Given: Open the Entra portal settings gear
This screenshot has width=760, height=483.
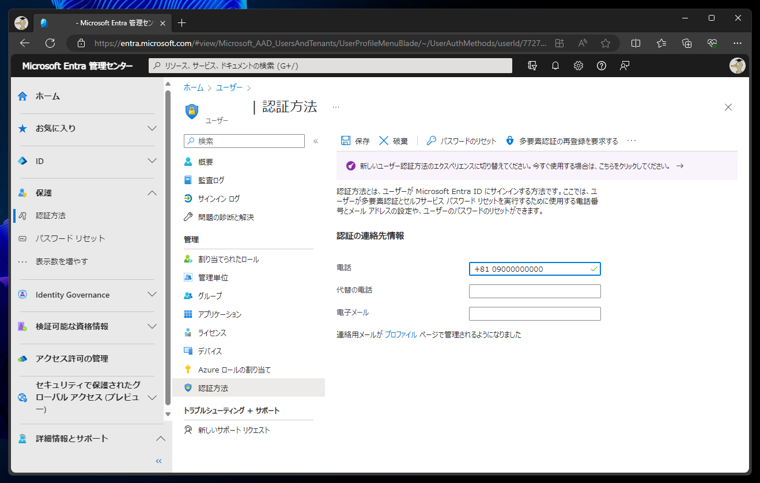Looking at the screenshot, I should pyautogui.click(x=578, y=66).
